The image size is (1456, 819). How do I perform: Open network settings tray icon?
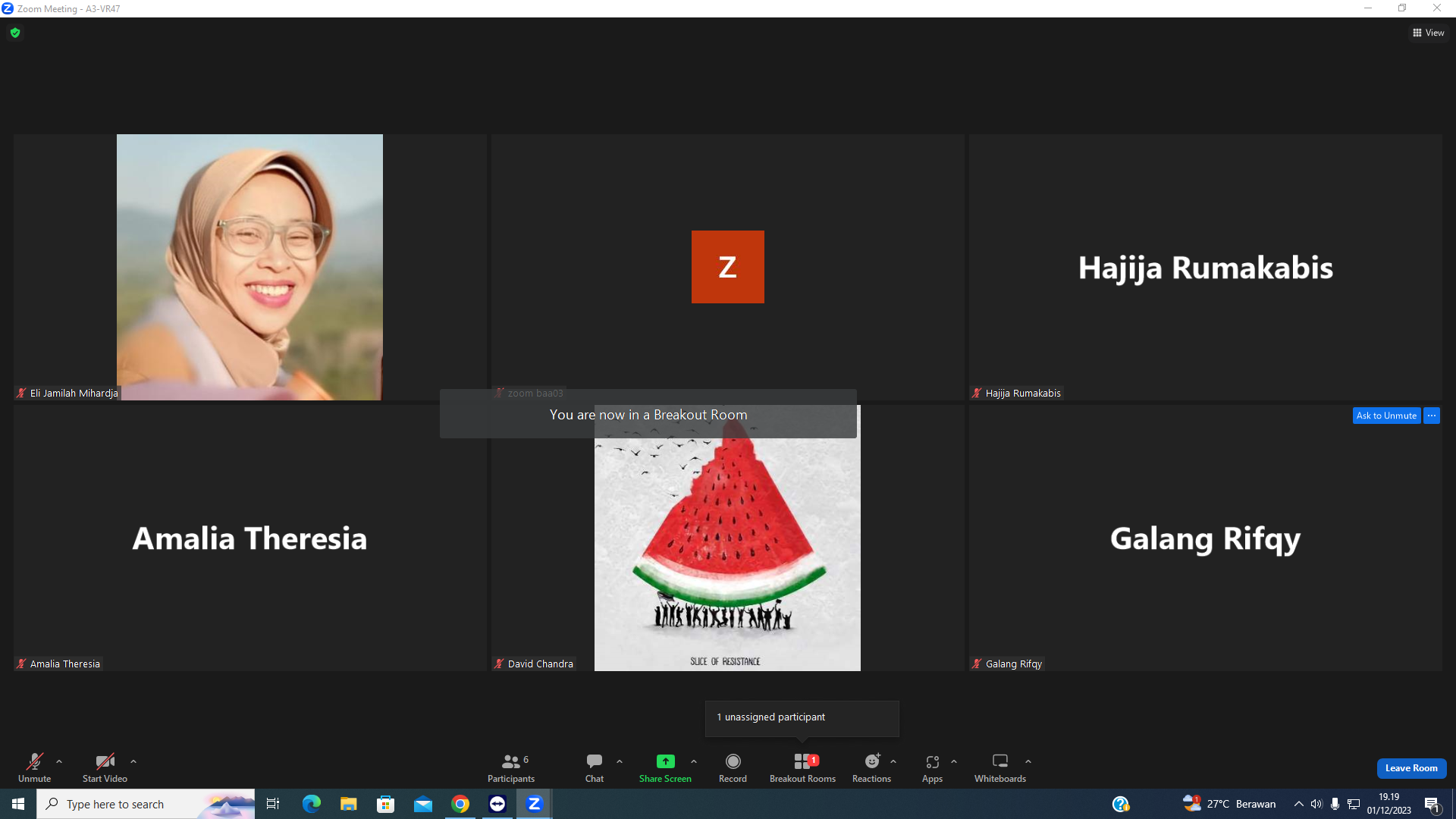(x=1354, y=804)
